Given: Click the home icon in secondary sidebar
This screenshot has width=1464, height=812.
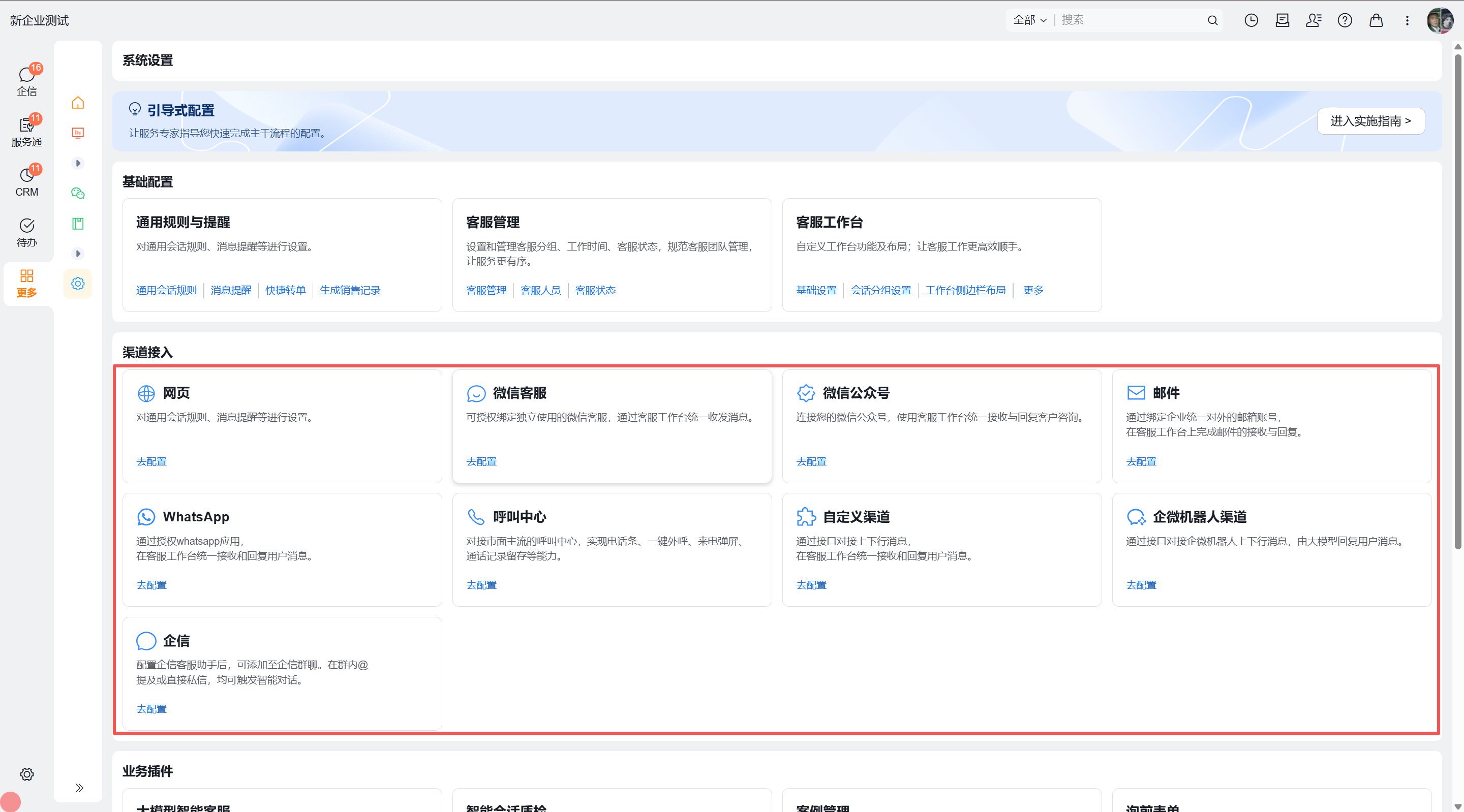Looking at the screenshot, I should 78,103.
